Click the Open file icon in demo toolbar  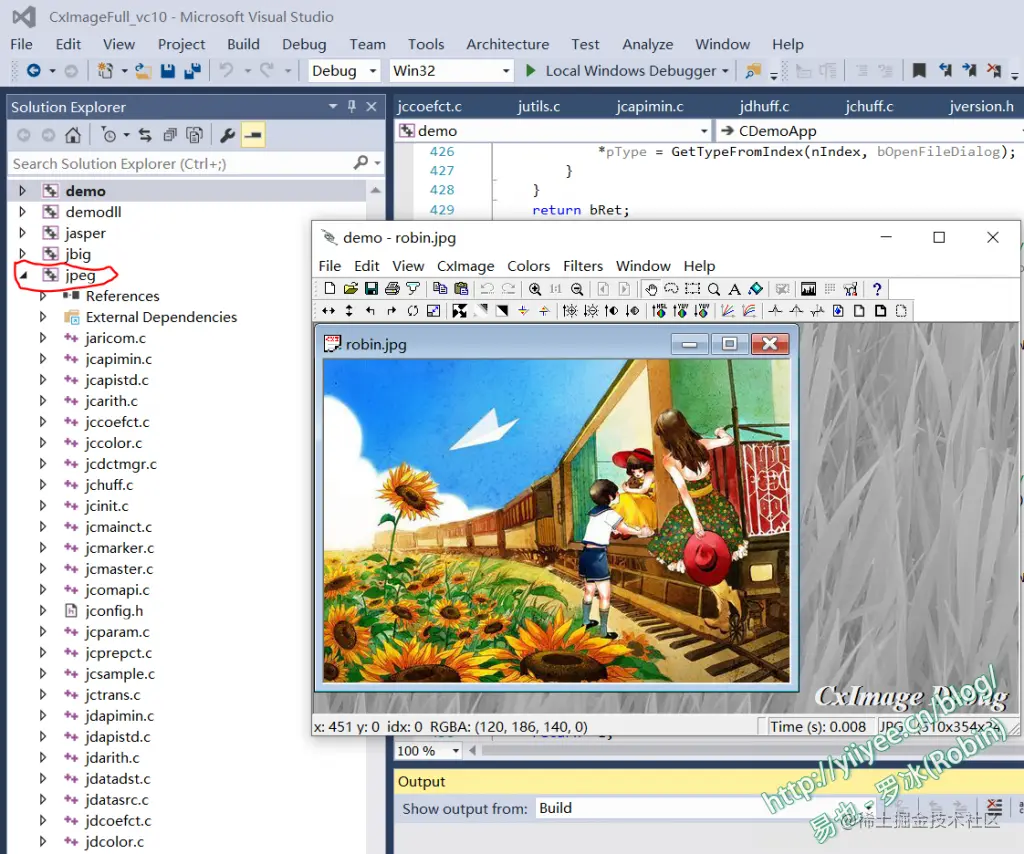pos(351,289)
